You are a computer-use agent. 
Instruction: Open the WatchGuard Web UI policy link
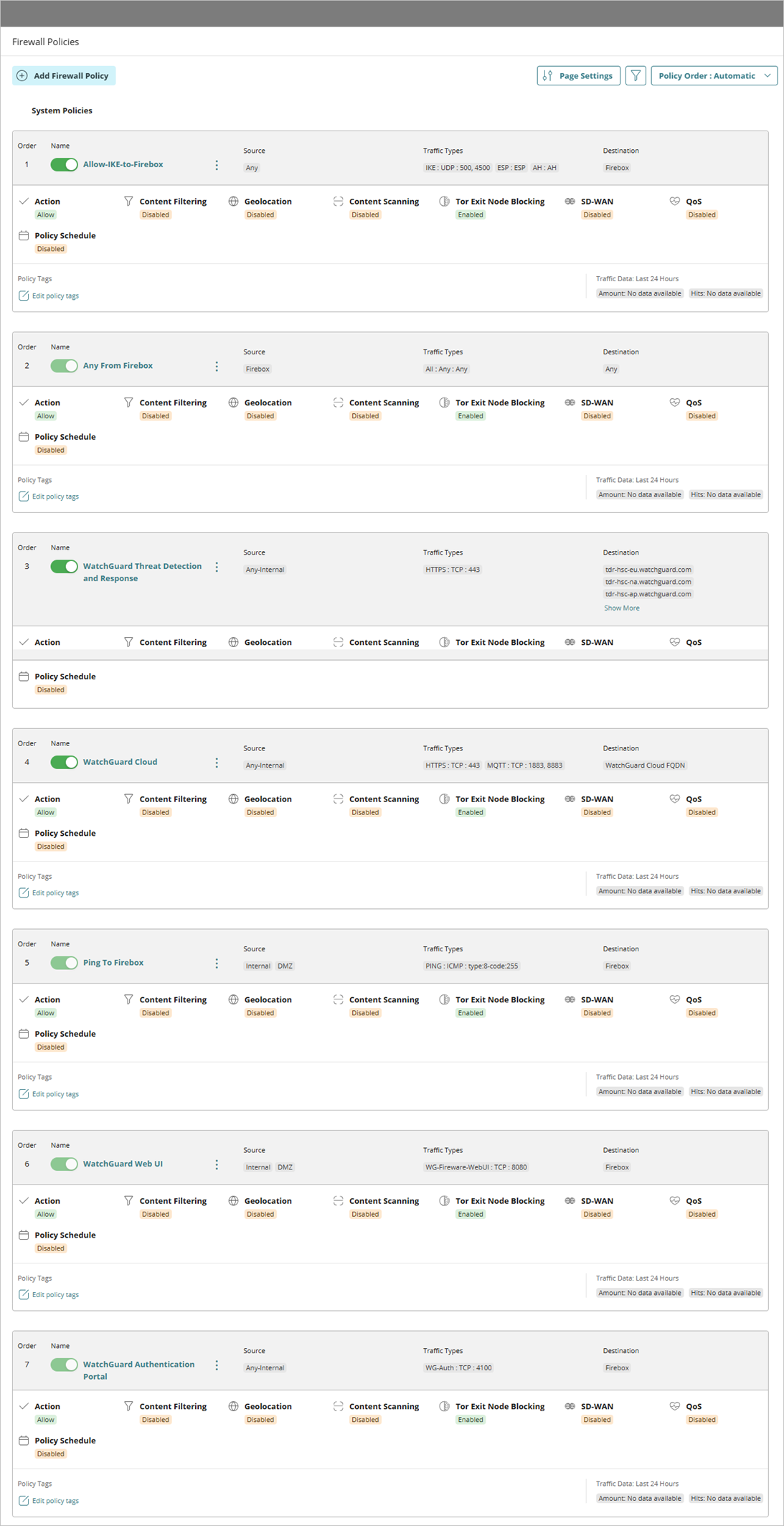coord(123,1164)
